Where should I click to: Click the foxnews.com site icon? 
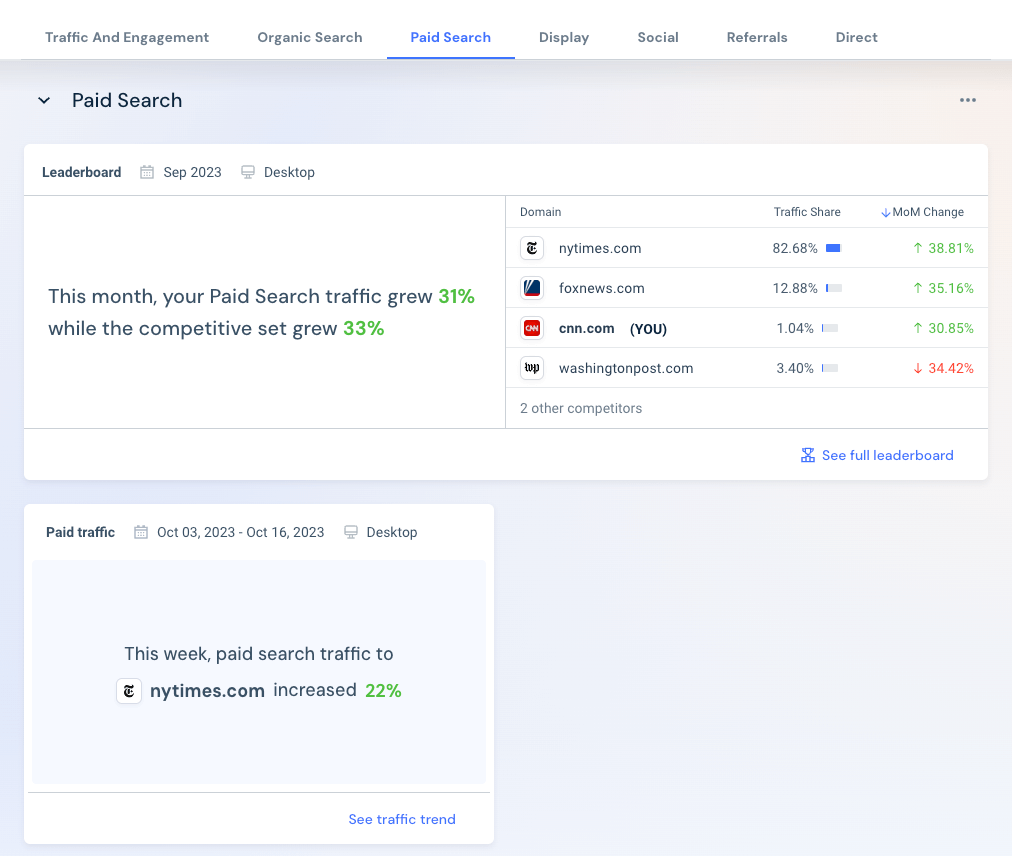(532, 288)
